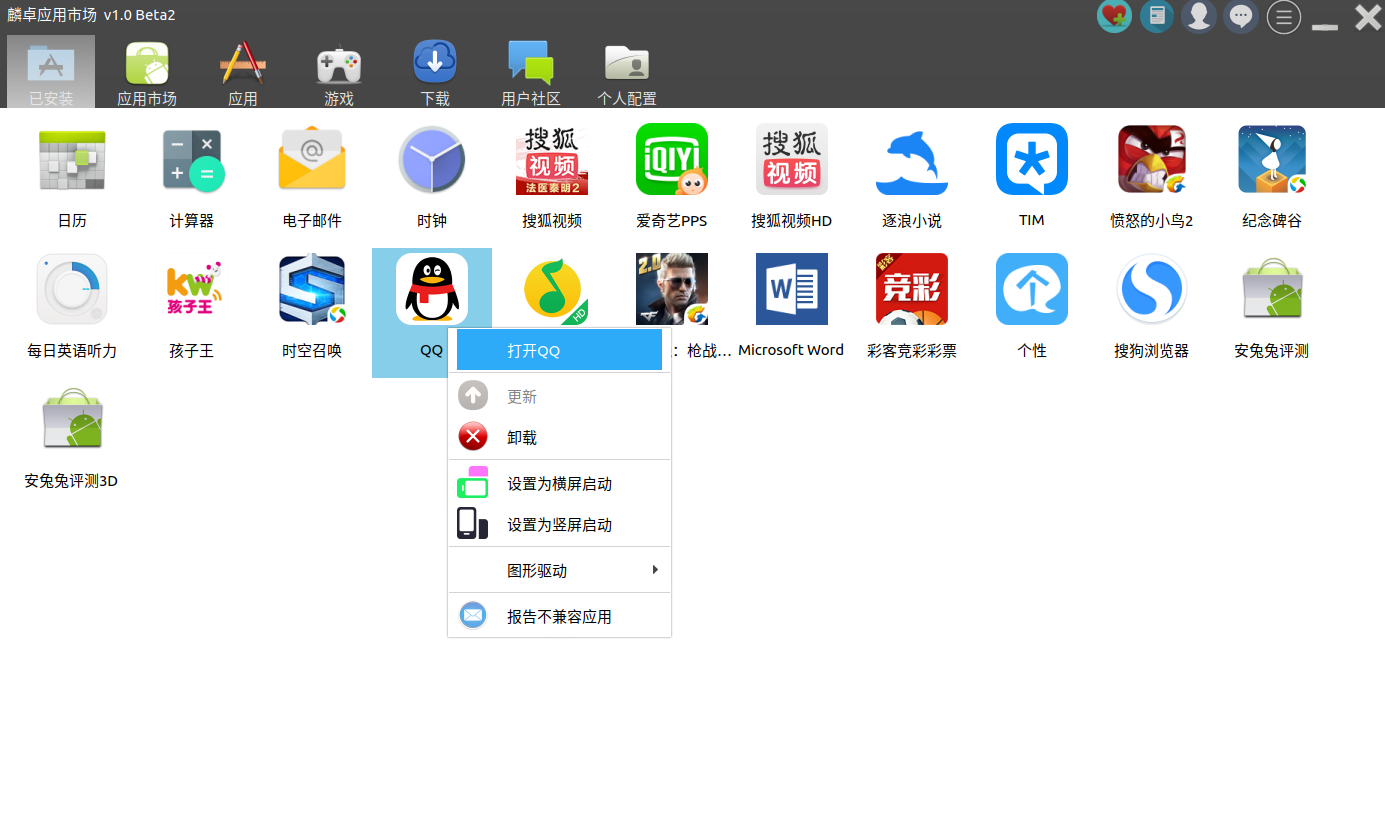Screen dimensions: 1385x816
Task: Select 设置为横屏启动 menu entry
Action: pyautogui.click(x=559, y=483)
